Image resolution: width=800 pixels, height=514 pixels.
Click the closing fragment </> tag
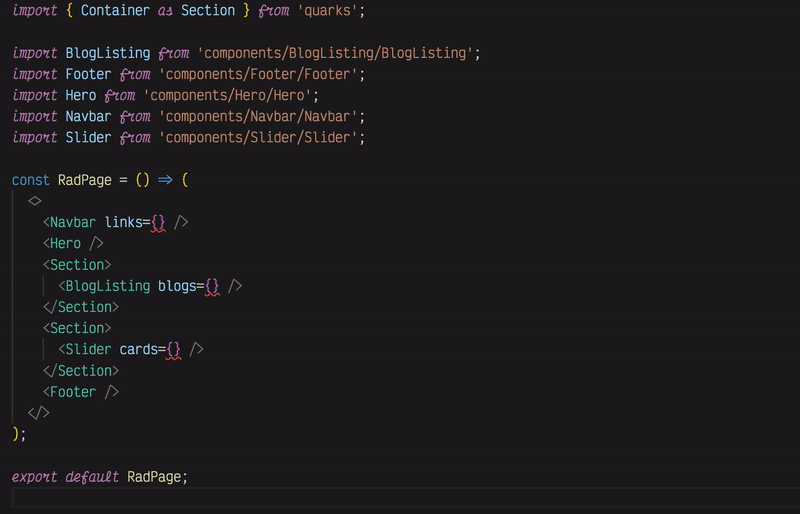point(38,412)
